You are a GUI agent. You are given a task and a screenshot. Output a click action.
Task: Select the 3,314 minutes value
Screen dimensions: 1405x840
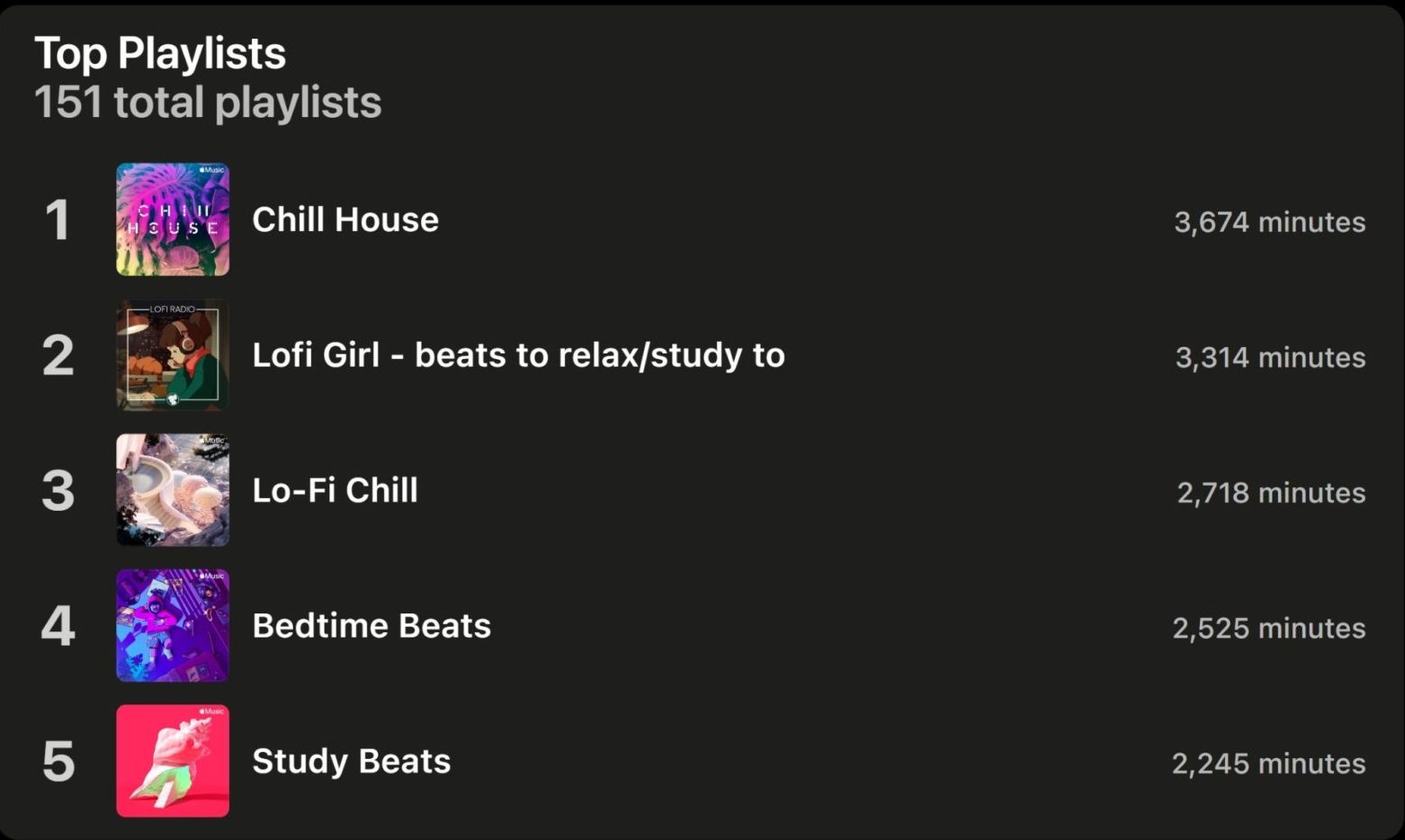[1270, 358]
